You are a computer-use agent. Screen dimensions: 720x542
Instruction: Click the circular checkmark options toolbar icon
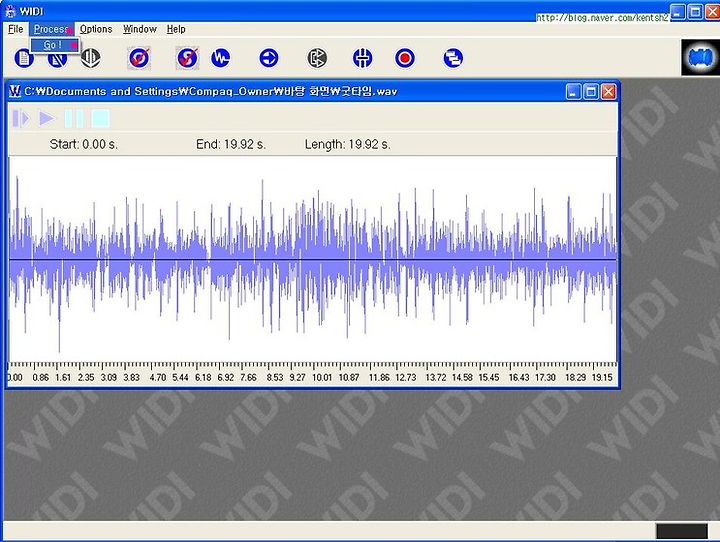pyautogui.click(x=139, y=58)
